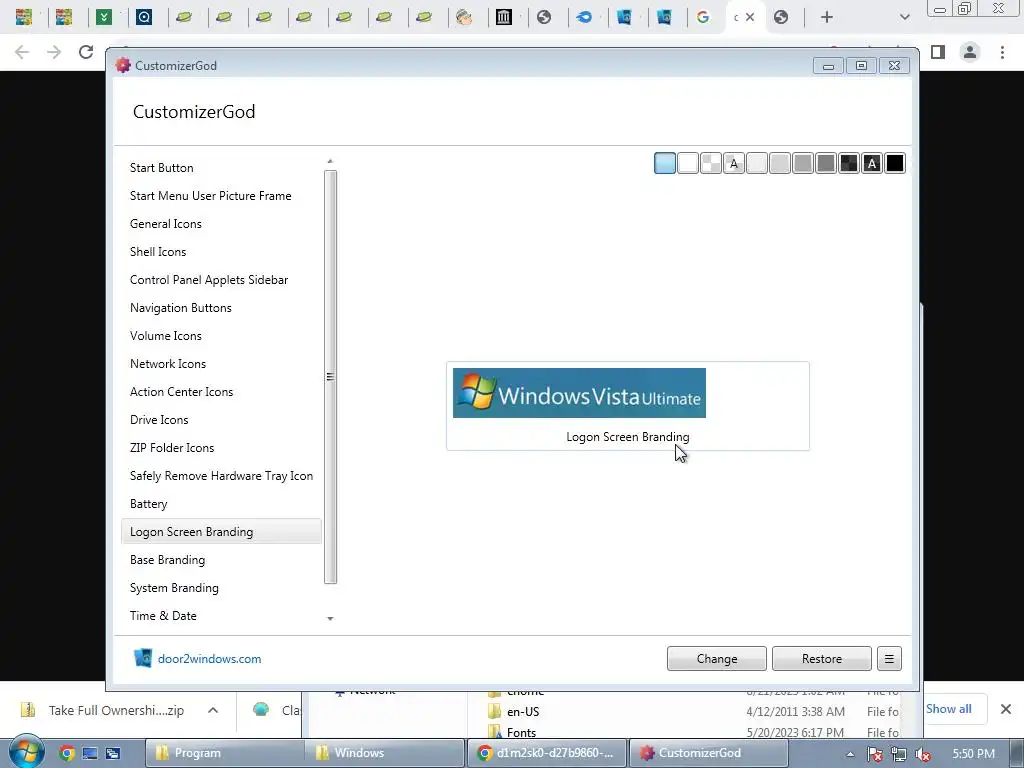Open Action Center flag tray icon
The image size is (1024, 768).
coord(874,754)
